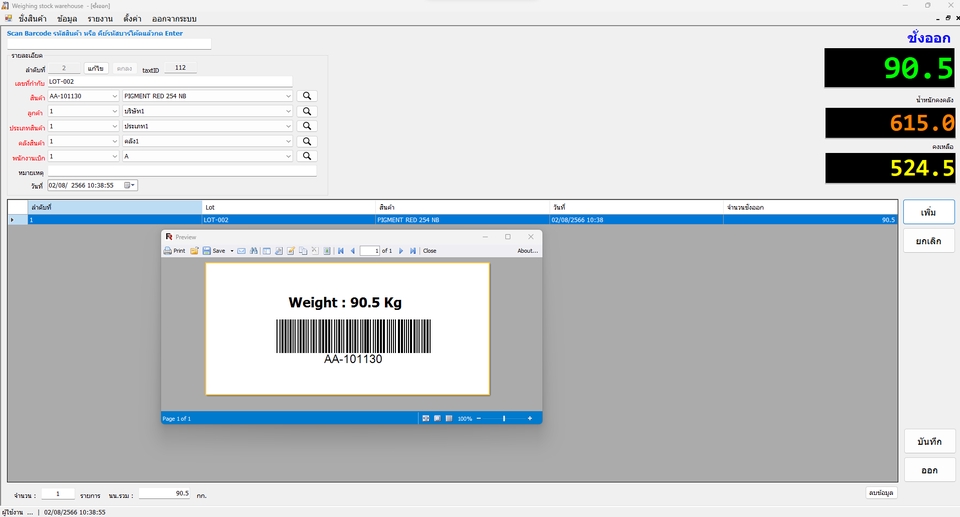Image resolution: width=960 pixels, height=517 pixels.
Task: Go to the first page
Action: pyautogui.click(x=341, y=251)
